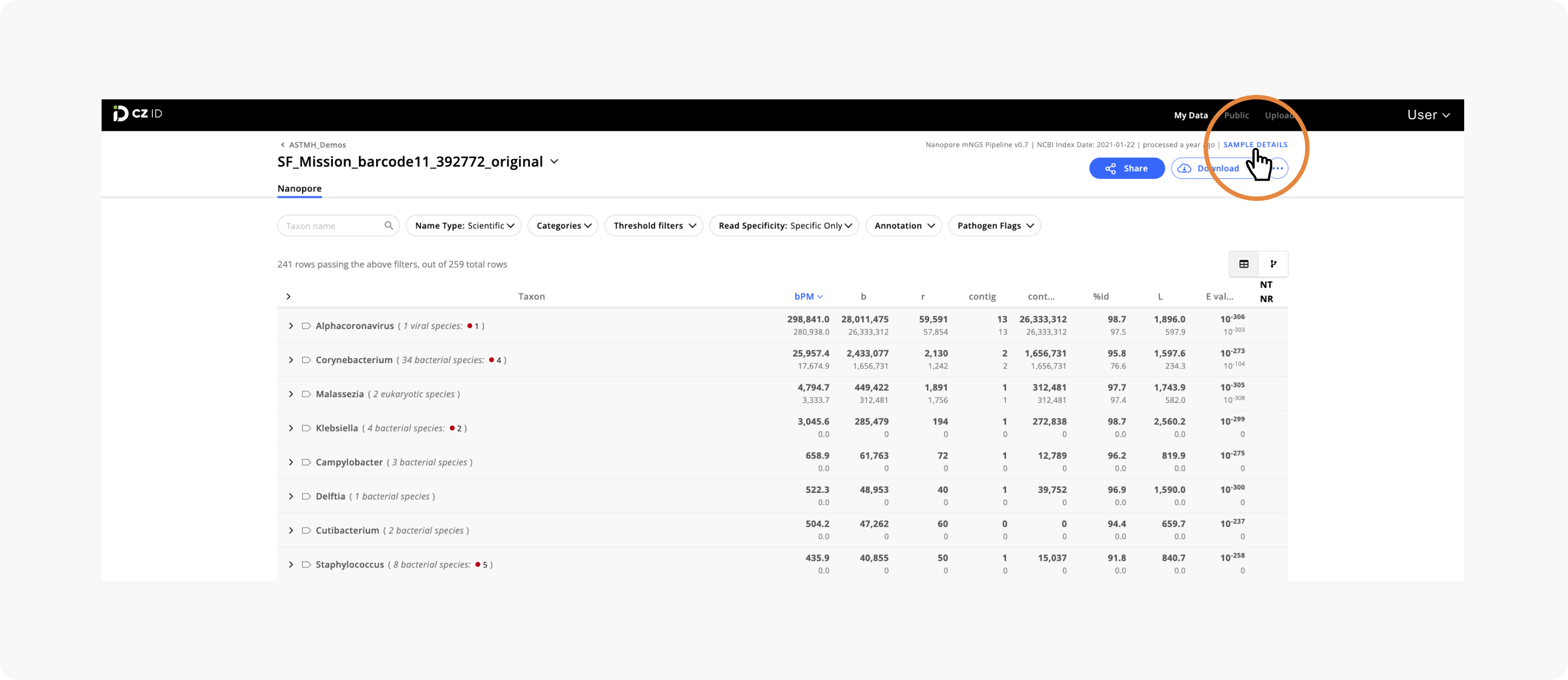Sort by the E value column header

(1219, 296)
